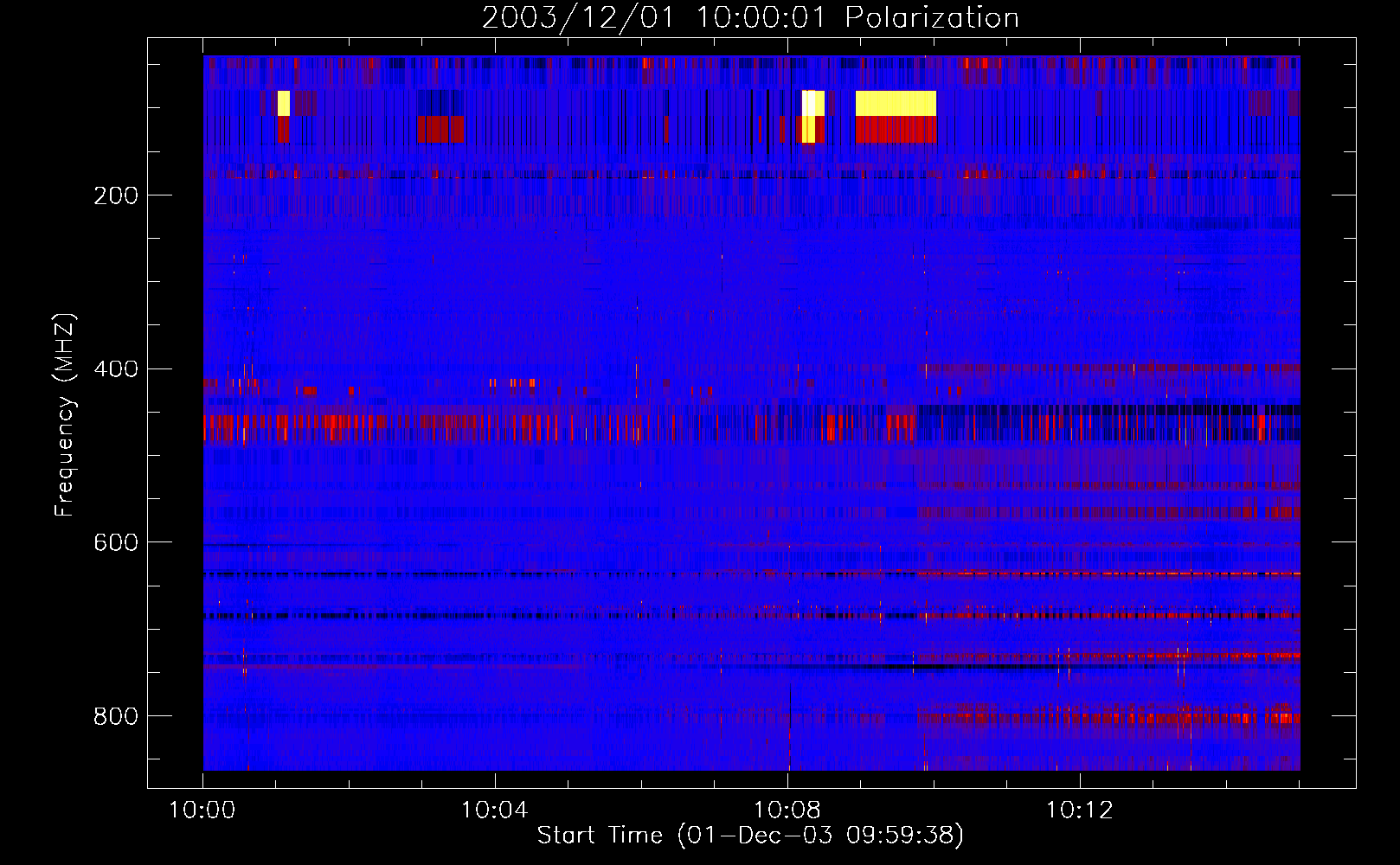The height and width of the screenshot is (865, 1400).
Task: Click the 10:04 time tick label
Action: 495,811
